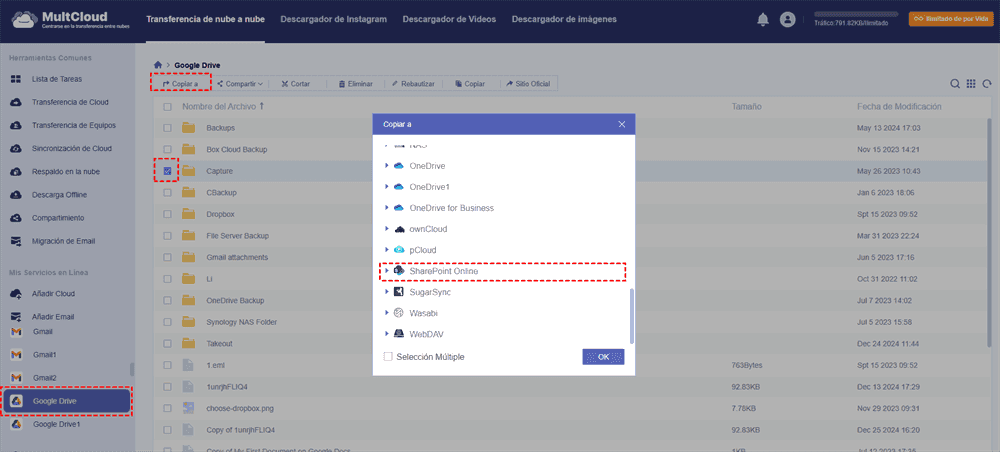
Task: Refresh the file list icon
Action: (x=987, y=84)
